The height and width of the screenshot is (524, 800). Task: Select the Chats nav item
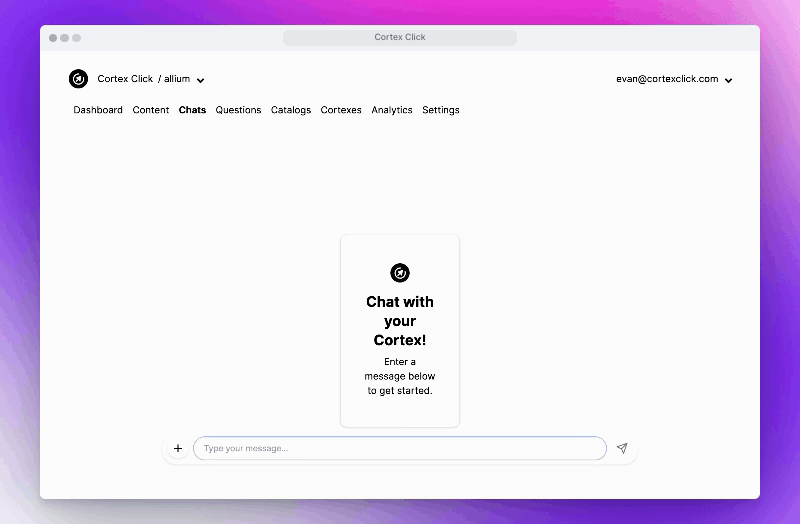(192, 110)
